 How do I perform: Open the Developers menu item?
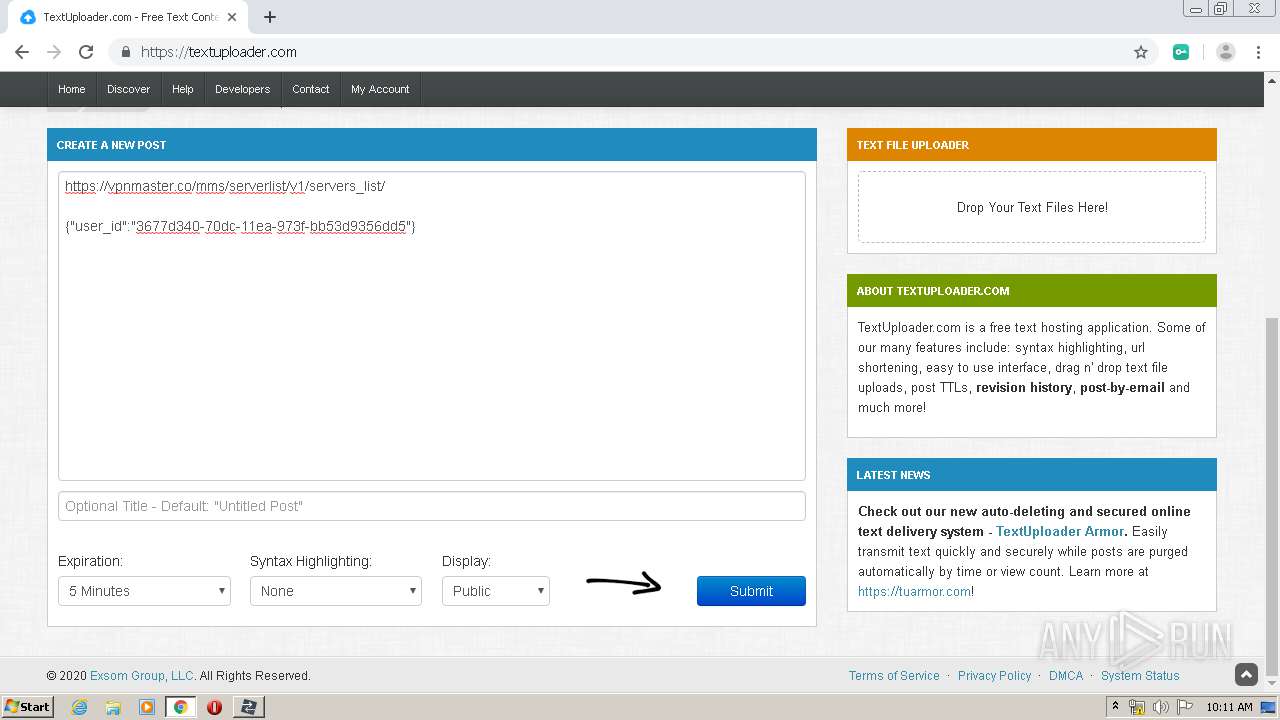coord(243,89)
